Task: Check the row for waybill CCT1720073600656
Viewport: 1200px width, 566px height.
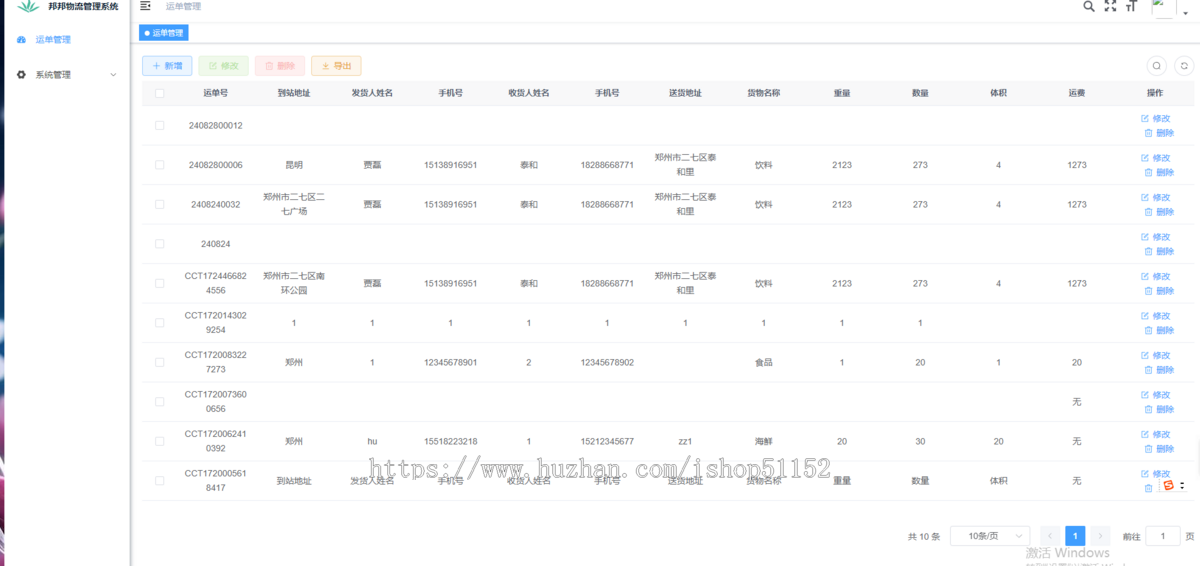Action: [x=159, y=402]
